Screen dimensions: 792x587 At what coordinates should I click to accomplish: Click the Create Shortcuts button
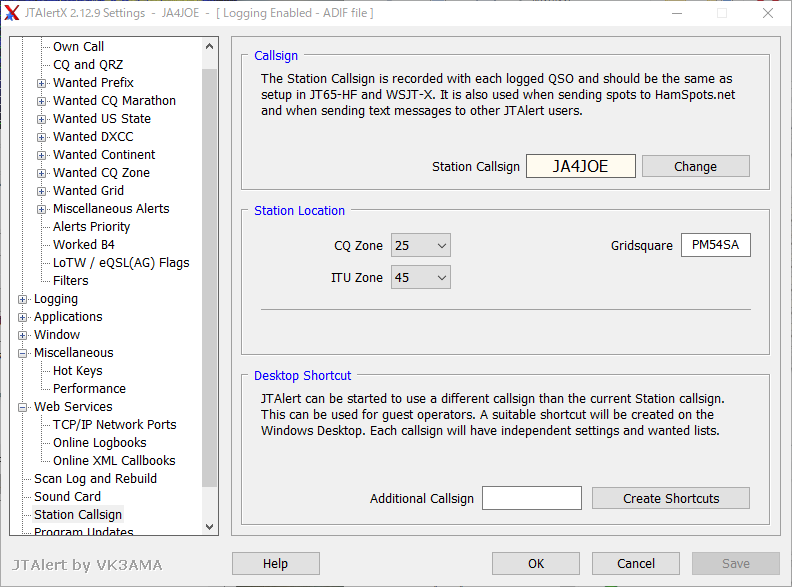pos(671,499)
